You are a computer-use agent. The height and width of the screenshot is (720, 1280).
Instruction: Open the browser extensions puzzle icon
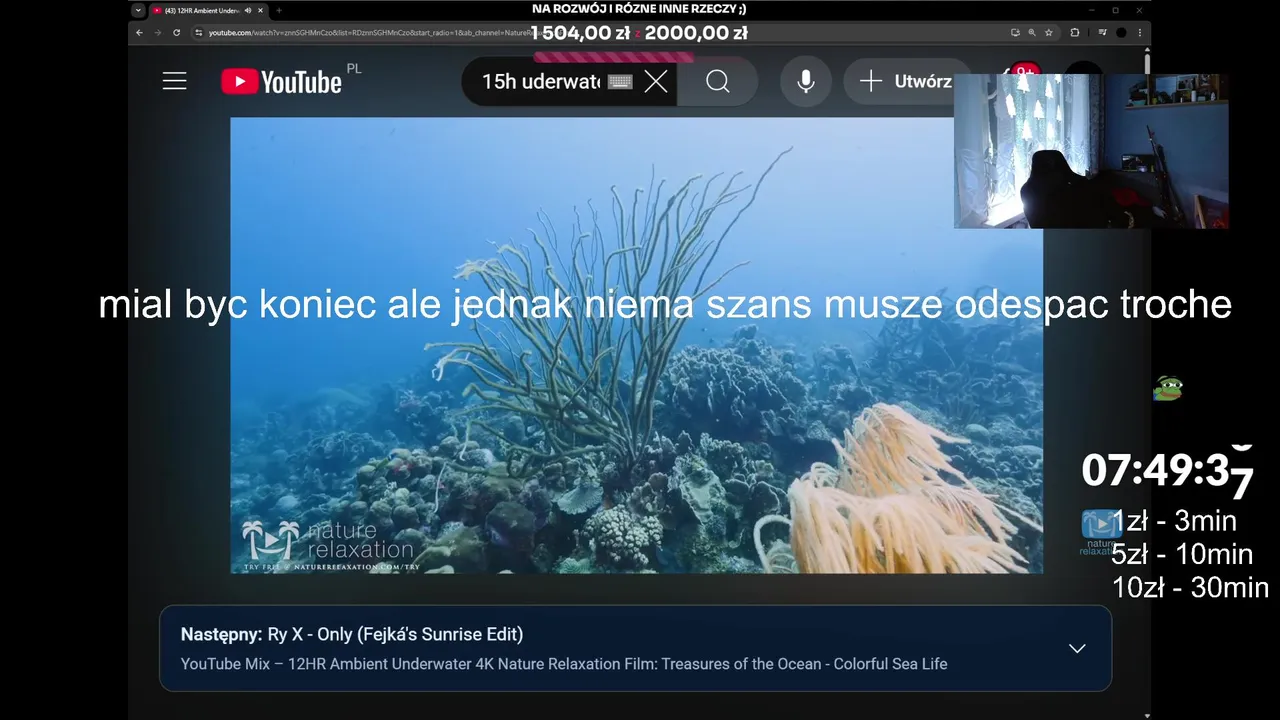click(x=1075, y=32)
